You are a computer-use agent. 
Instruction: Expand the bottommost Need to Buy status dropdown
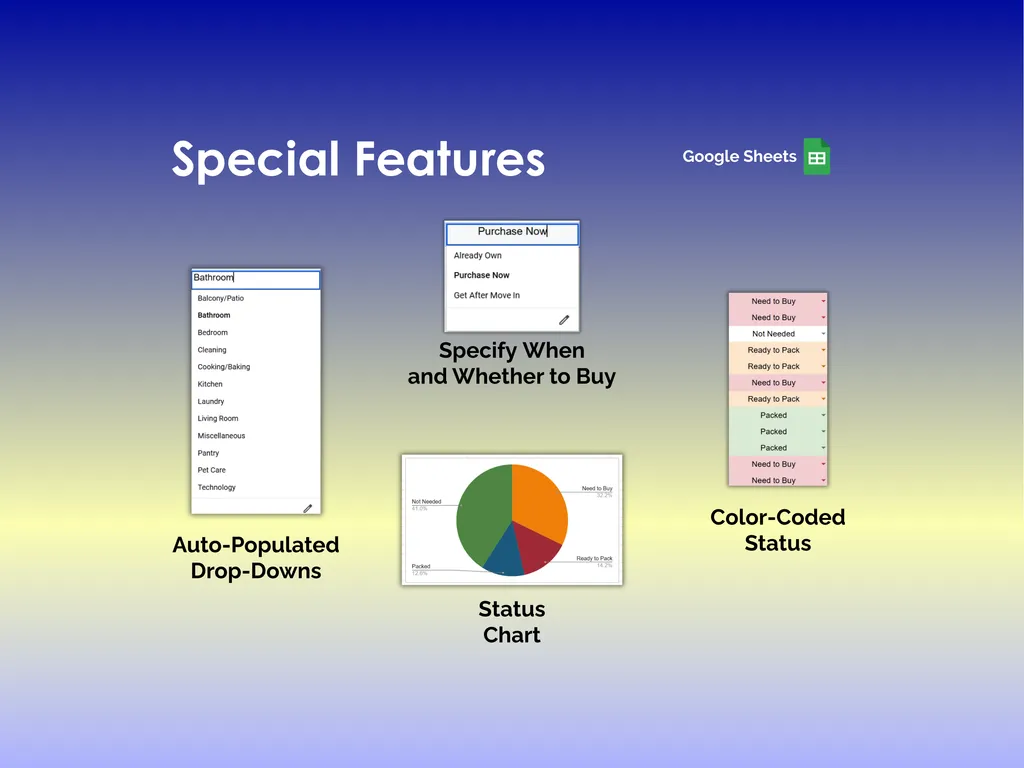click(823, 481)
